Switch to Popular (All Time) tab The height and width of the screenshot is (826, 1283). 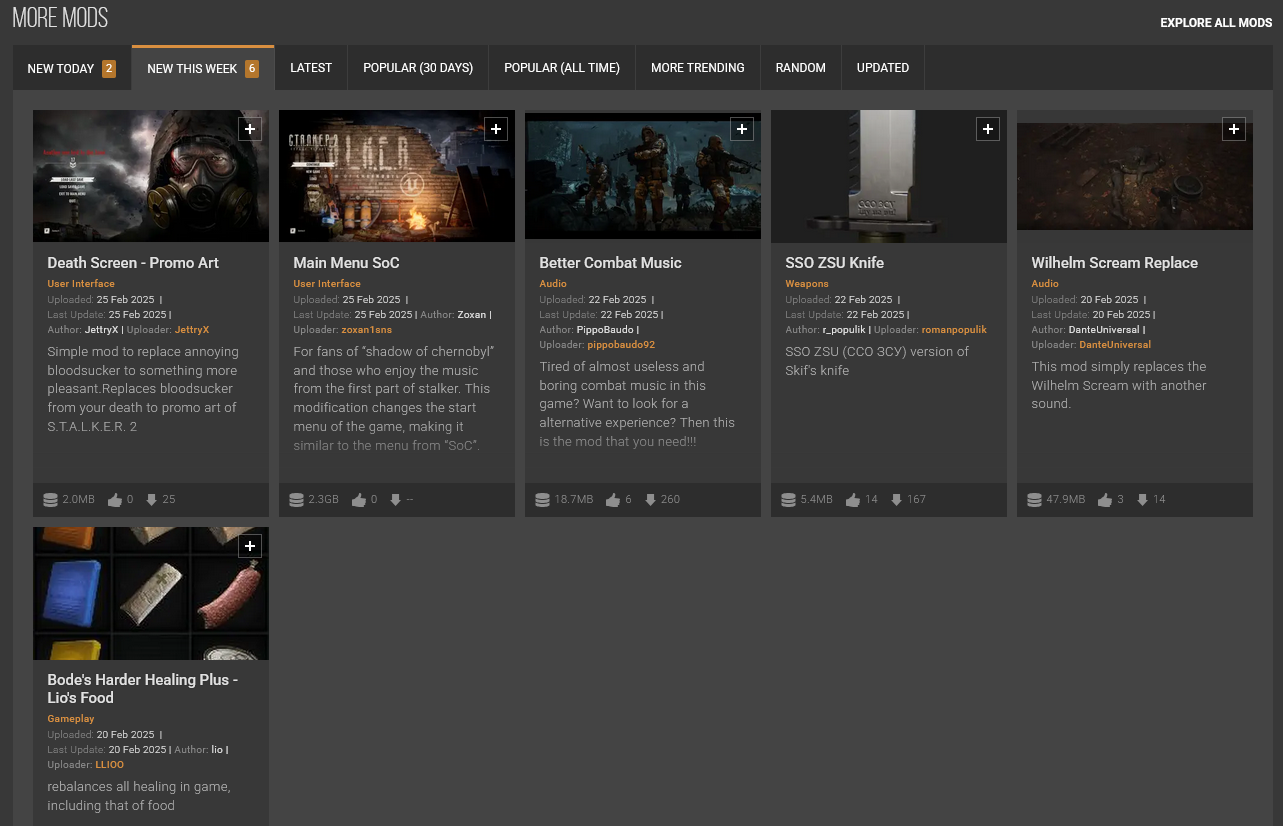[562, 68]
